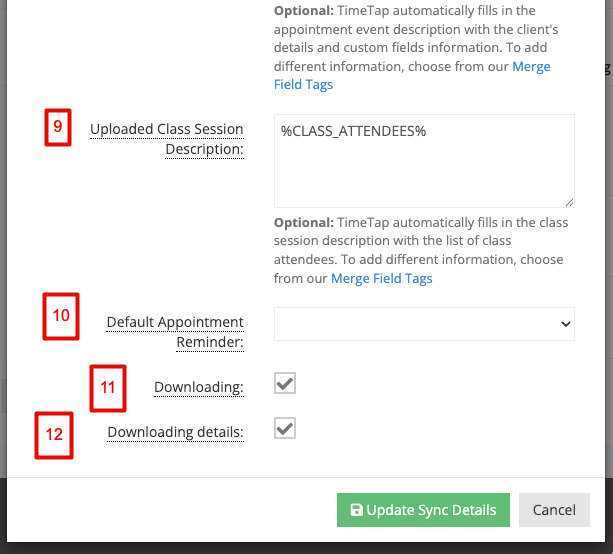Click the red annotation marker 9

(x=58, y=127)
